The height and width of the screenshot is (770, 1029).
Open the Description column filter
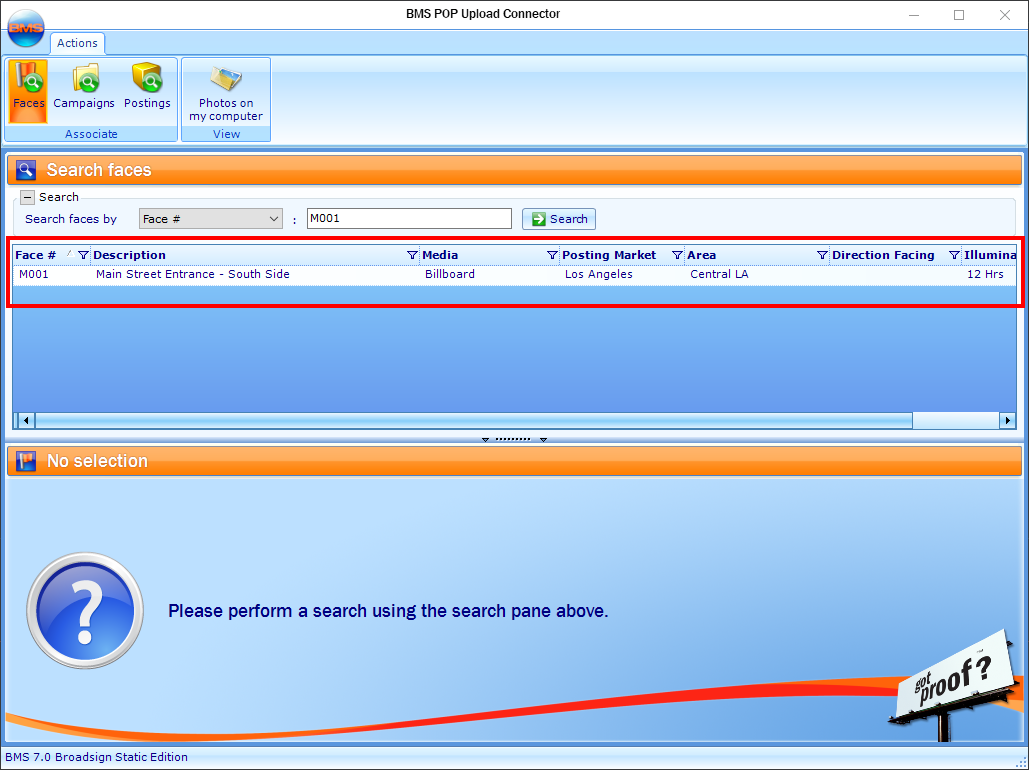click(x=412, y=255)
